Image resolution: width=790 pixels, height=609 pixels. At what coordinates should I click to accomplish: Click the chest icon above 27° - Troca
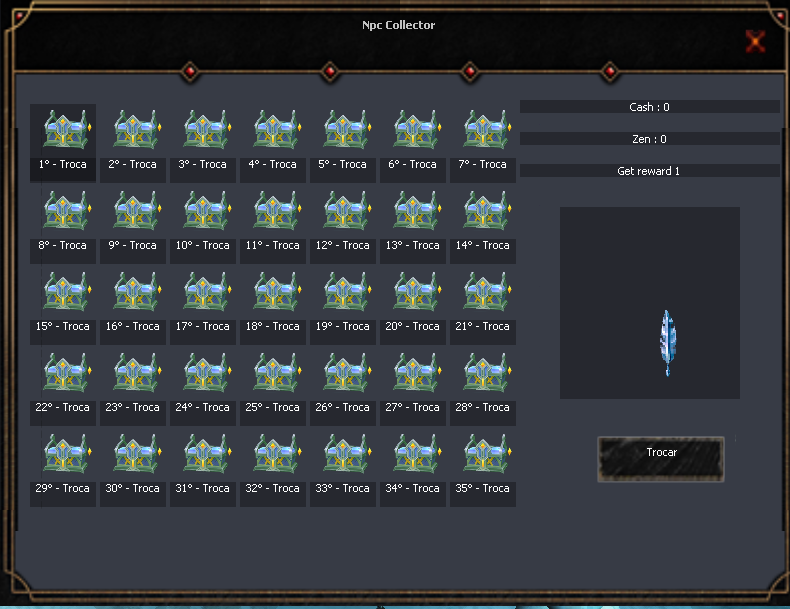click(x=417, y=373)
